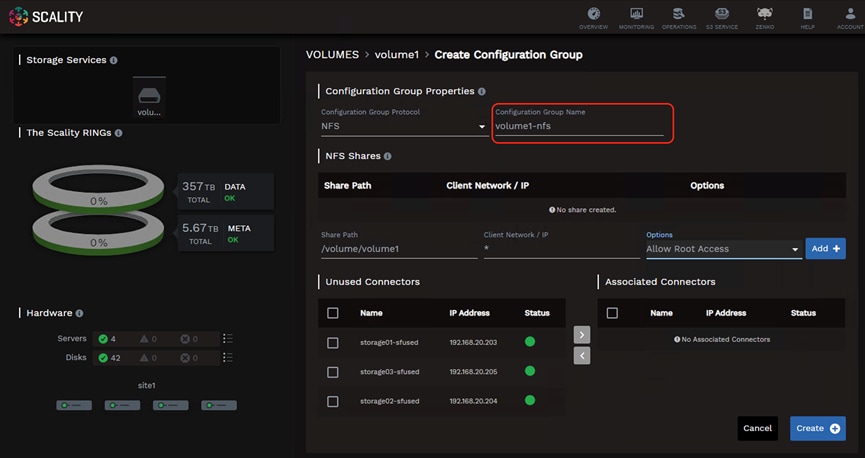The height and width of the screenshot is (458, 865).
Task: Click the Disks error count icon
Action: click(185, 358)
